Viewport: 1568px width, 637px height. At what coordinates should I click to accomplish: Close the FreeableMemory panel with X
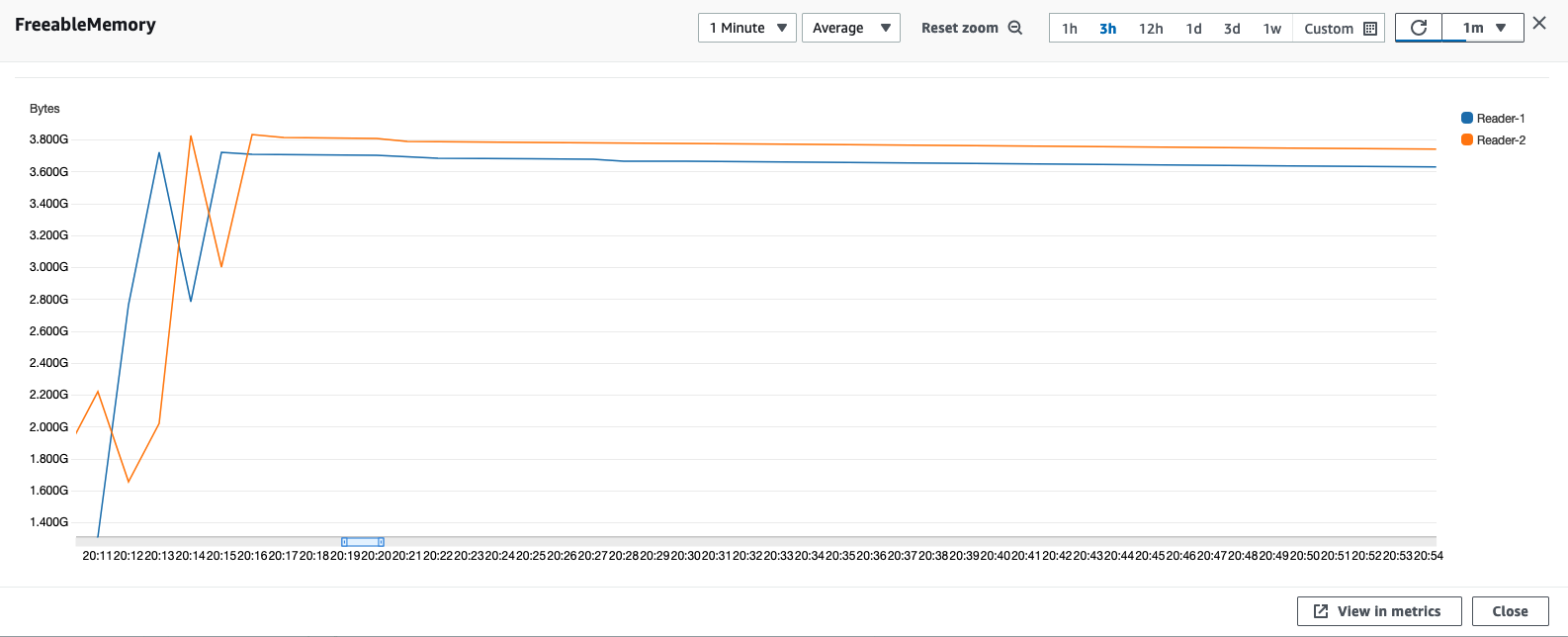pyautogui.click(x=1539, y=23)
